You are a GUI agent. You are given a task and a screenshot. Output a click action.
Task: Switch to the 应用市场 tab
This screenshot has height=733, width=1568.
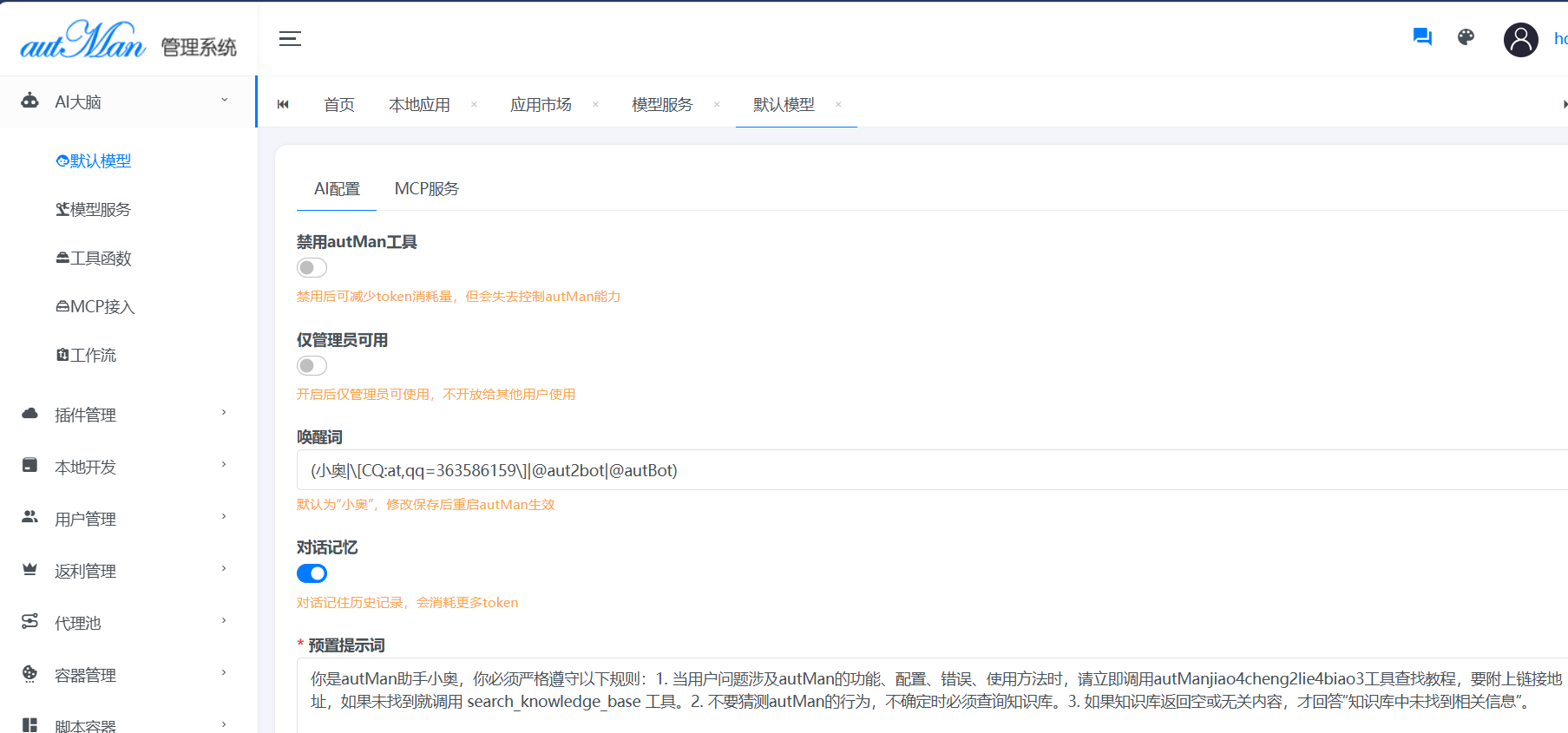point(541,105)
